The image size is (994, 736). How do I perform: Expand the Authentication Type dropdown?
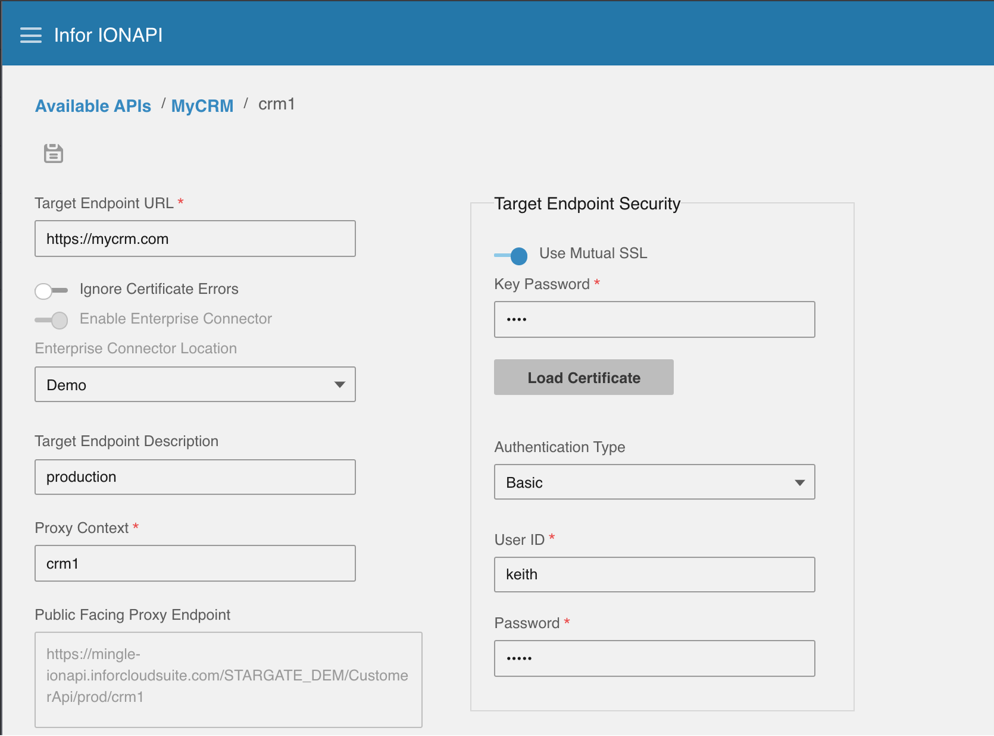[x=654, y=482]
